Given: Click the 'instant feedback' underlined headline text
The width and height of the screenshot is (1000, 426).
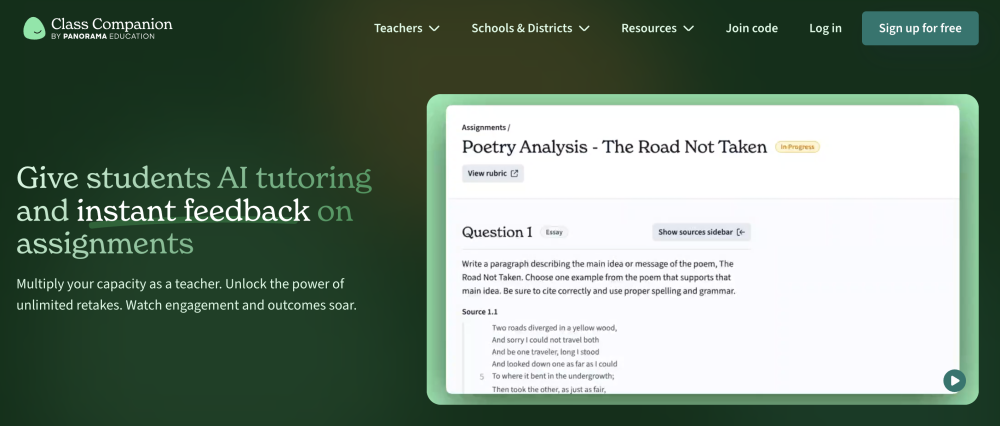Looking at the screenshot, I should pos(193,211).
